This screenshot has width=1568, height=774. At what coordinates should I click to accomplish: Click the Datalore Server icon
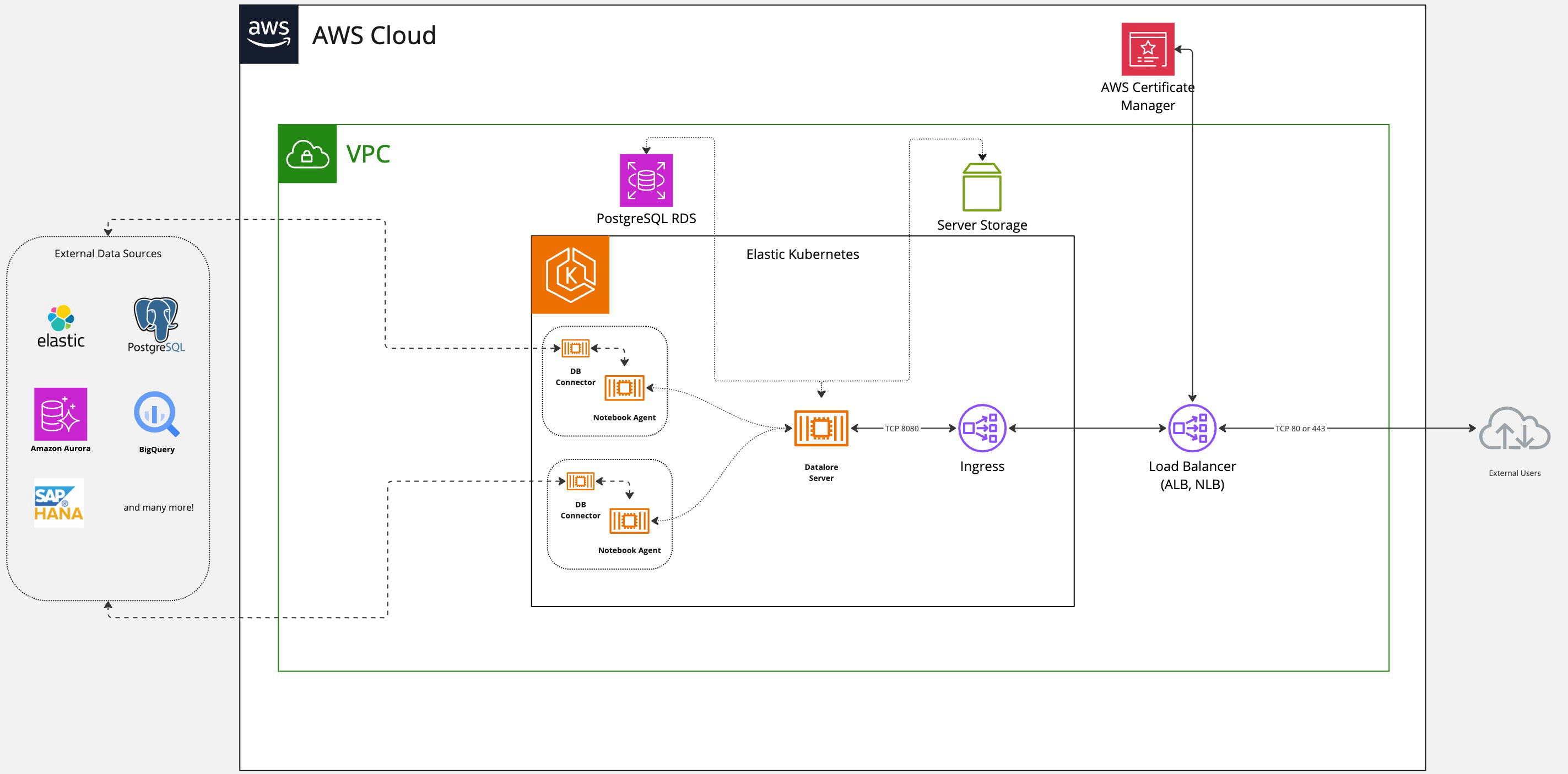click(x=820, y=428)
